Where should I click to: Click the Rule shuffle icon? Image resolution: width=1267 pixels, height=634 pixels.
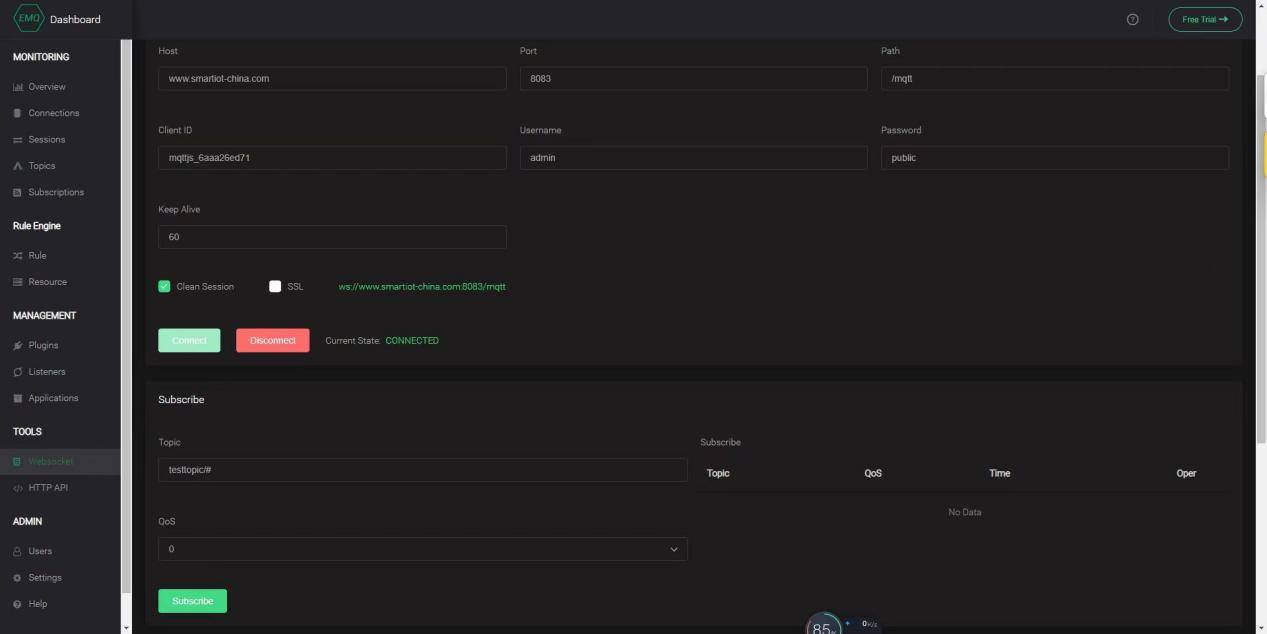click(18, 256)
